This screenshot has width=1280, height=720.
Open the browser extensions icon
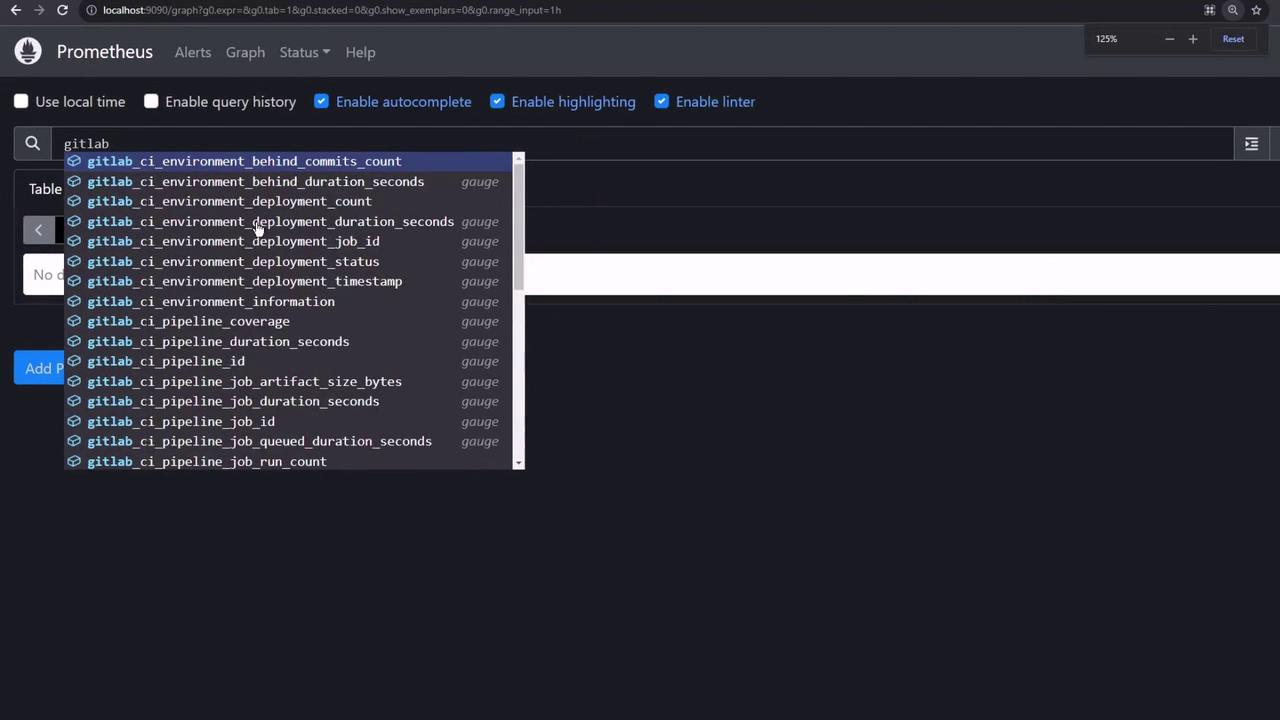click(x=1210, y=10)
